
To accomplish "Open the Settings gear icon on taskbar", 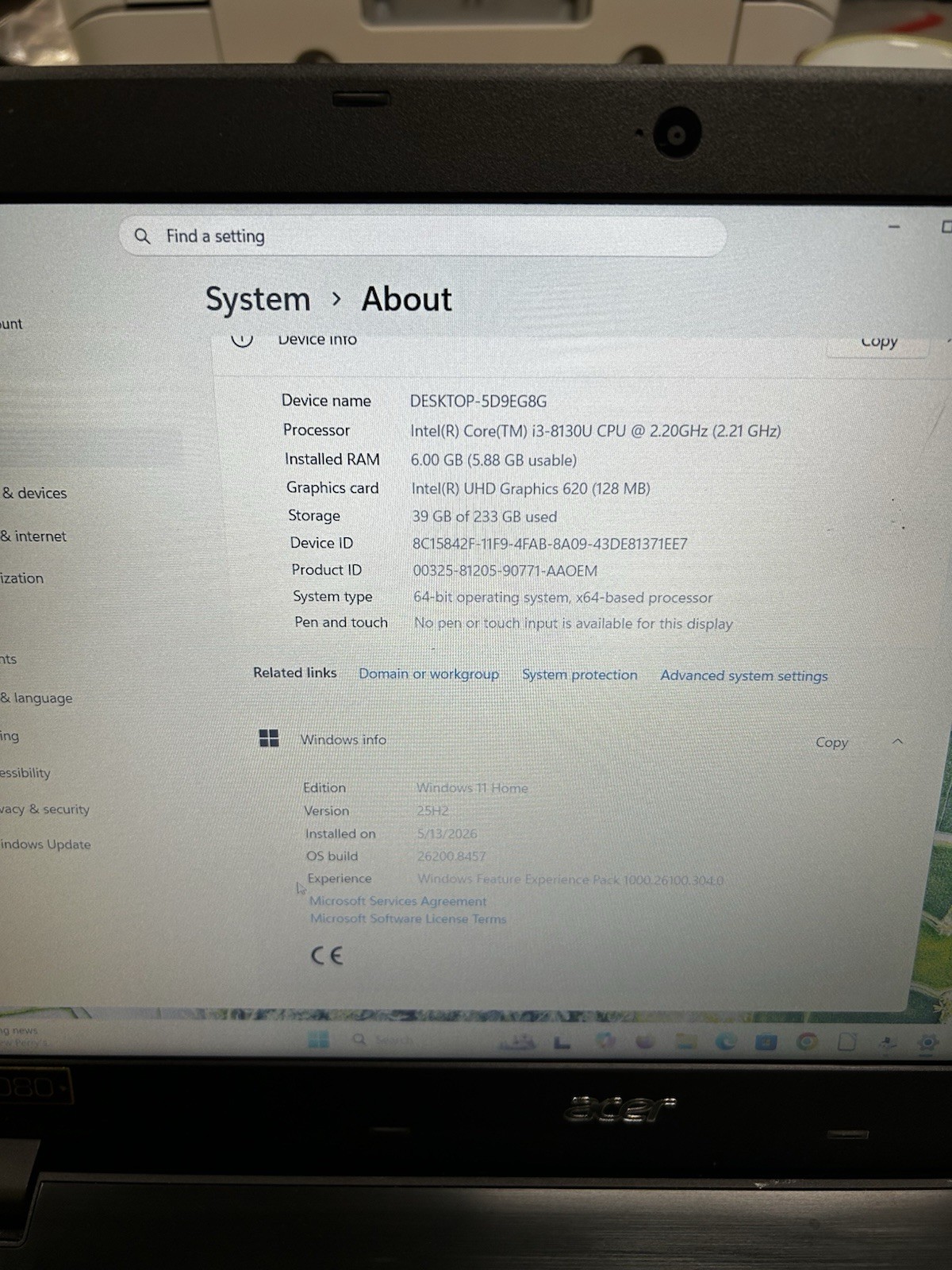I will click(x=927, y=1041).
